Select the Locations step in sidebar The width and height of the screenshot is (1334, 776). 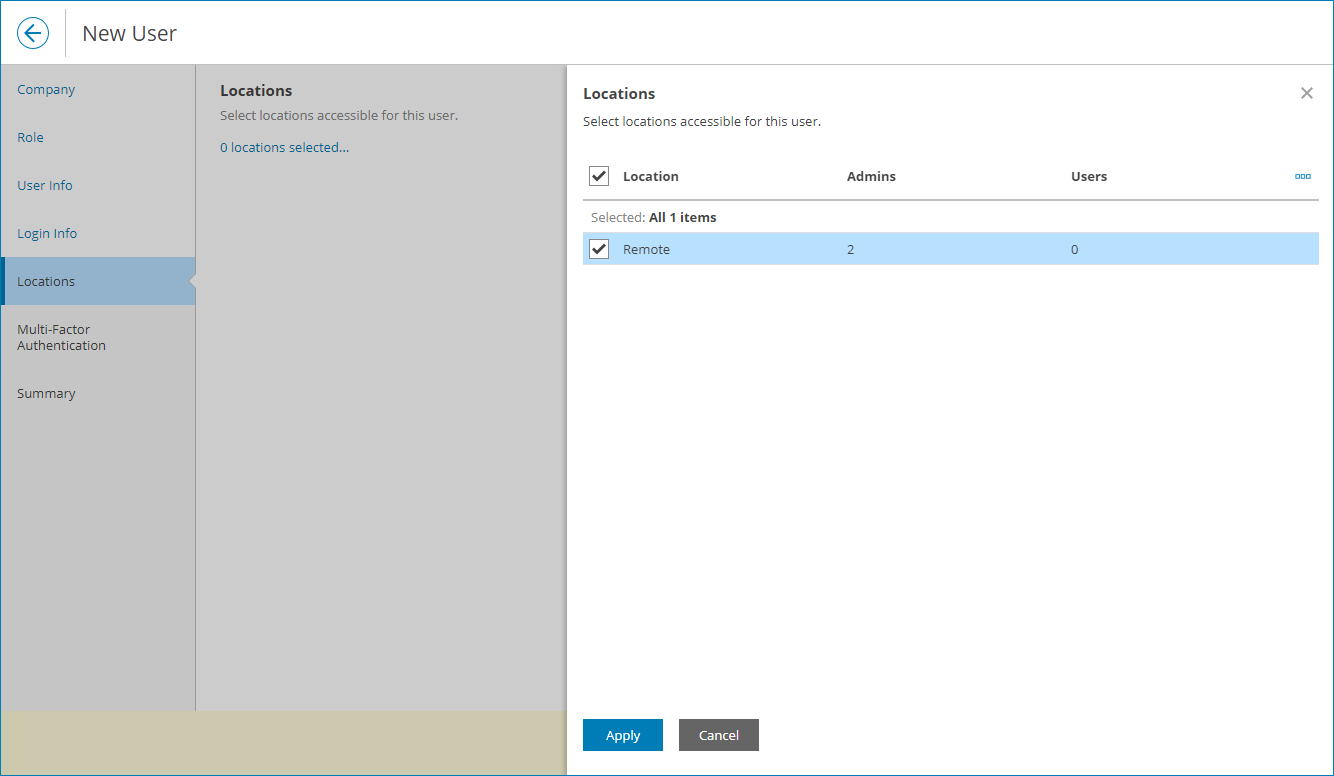click(x=98, y=281)
